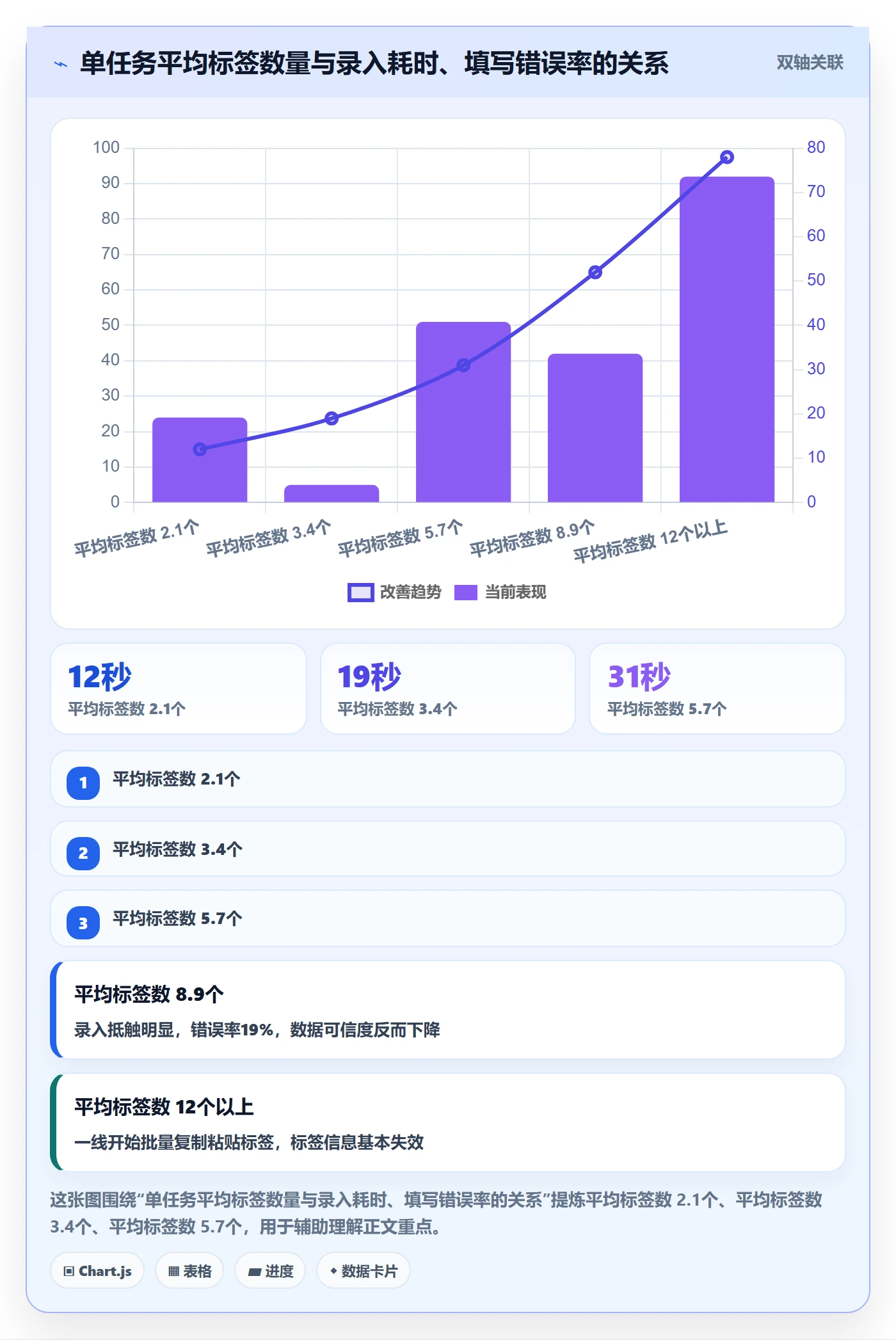Toggle the 当前表现 legend item
The width and height of the screenshot is (896, 1340).
click(x=500, y=593)
